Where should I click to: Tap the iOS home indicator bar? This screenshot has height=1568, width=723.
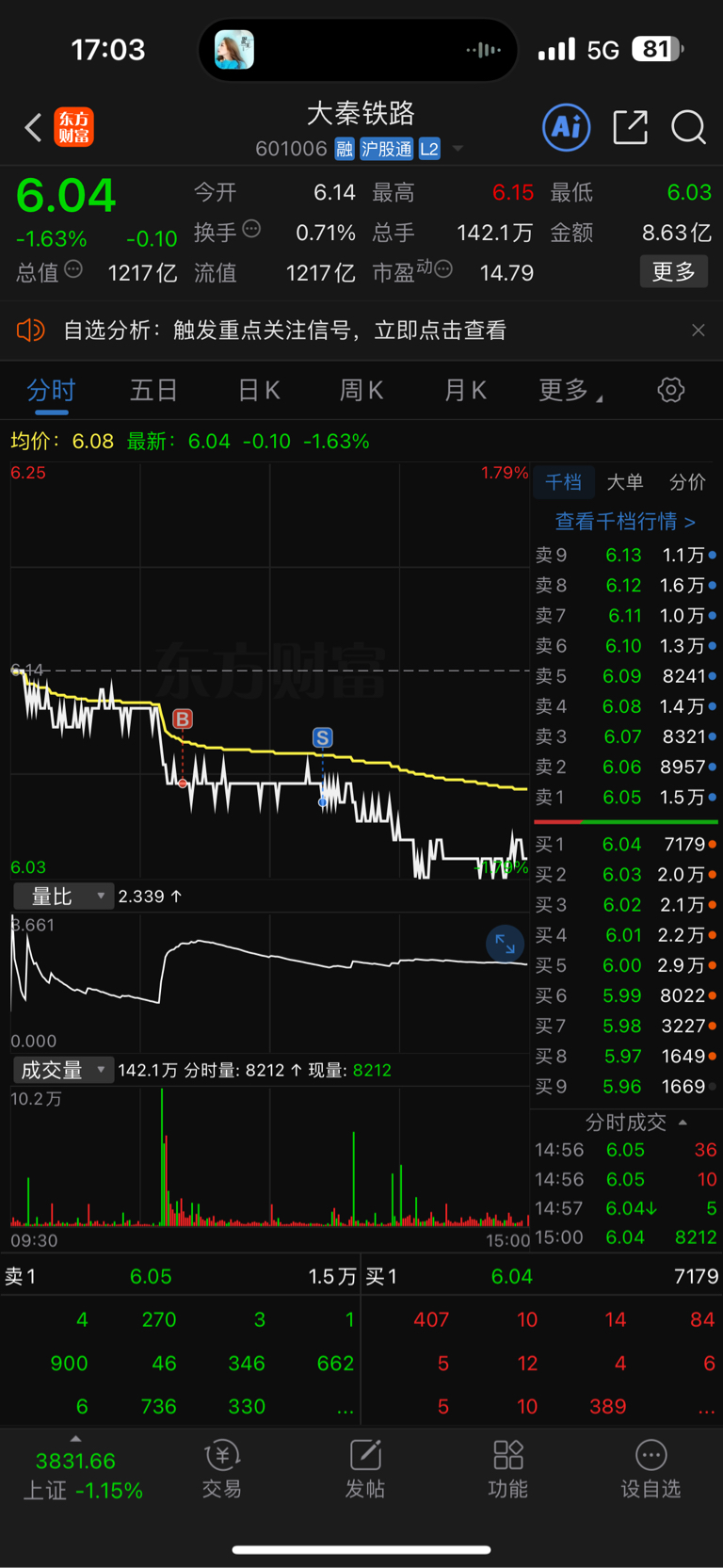(x=361, y=1549)
